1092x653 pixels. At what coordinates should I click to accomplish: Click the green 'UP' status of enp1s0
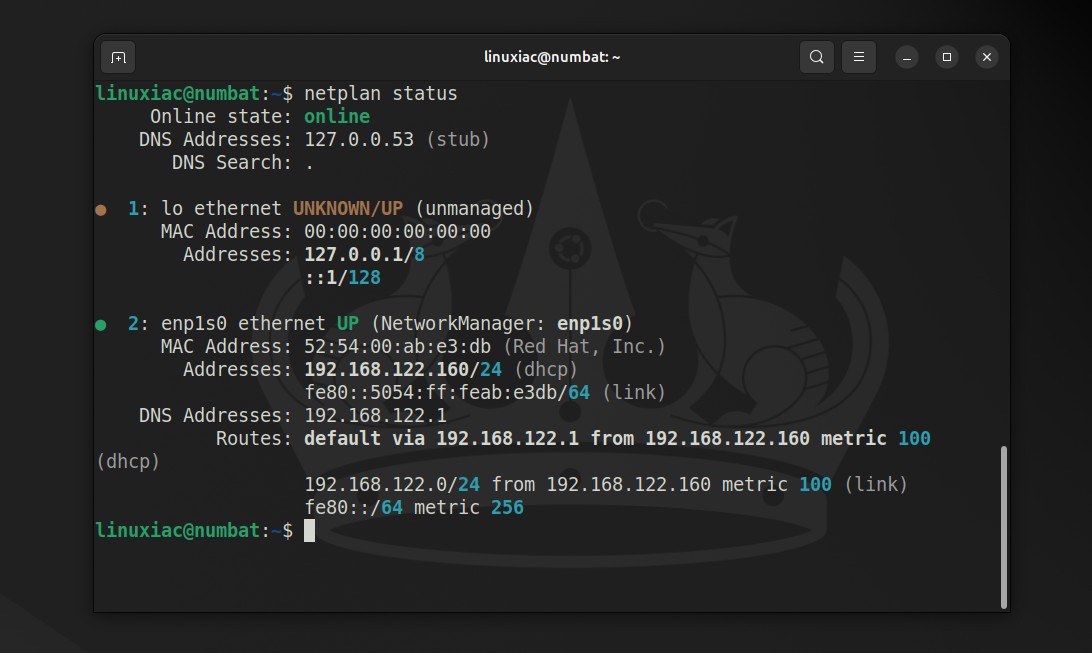[348, 323]
